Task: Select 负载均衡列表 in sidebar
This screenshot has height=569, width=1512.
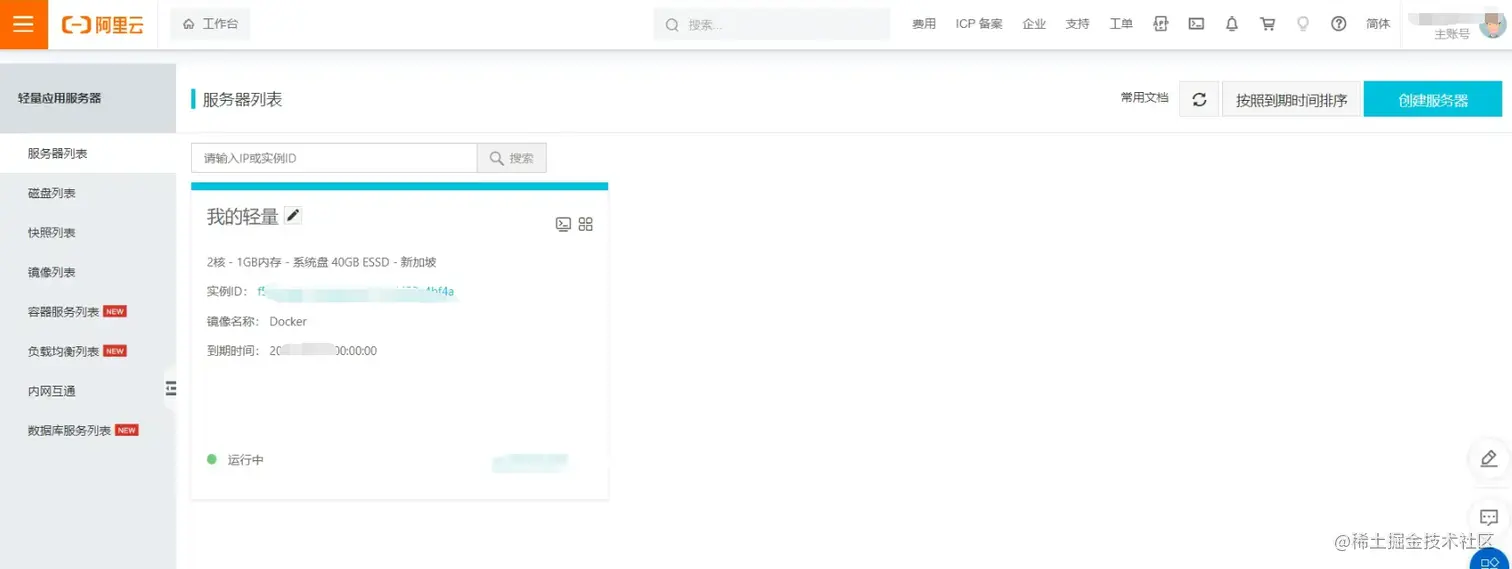Action: point(88,351)
